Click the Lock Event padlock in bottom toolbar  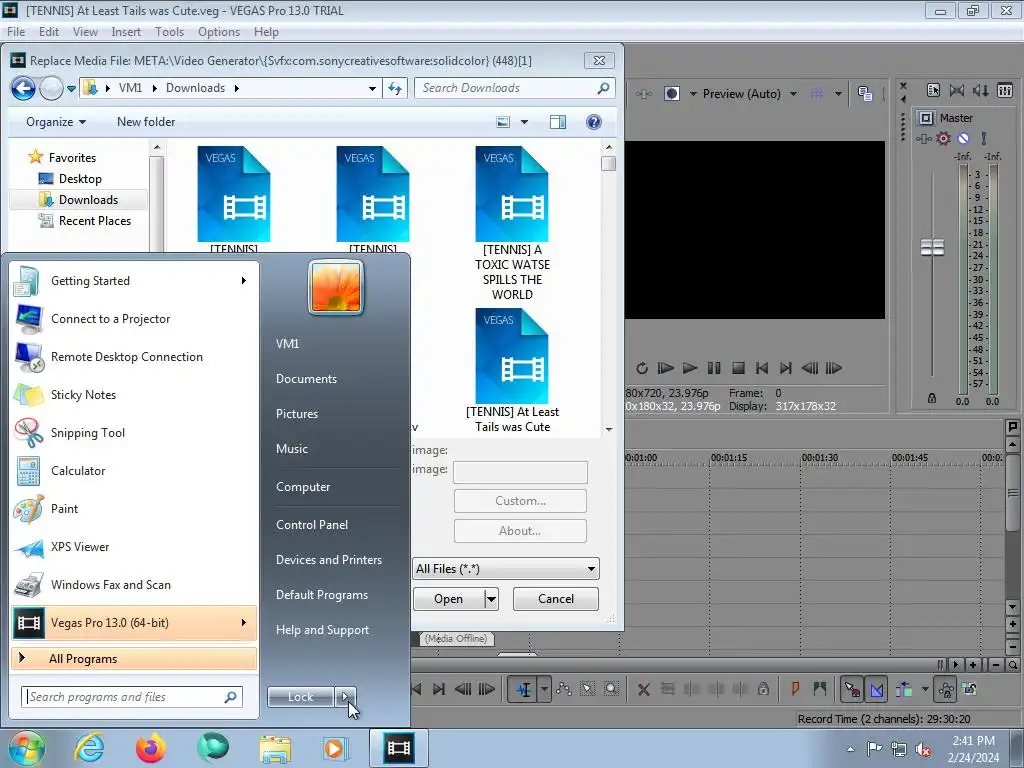pos(763,690)
